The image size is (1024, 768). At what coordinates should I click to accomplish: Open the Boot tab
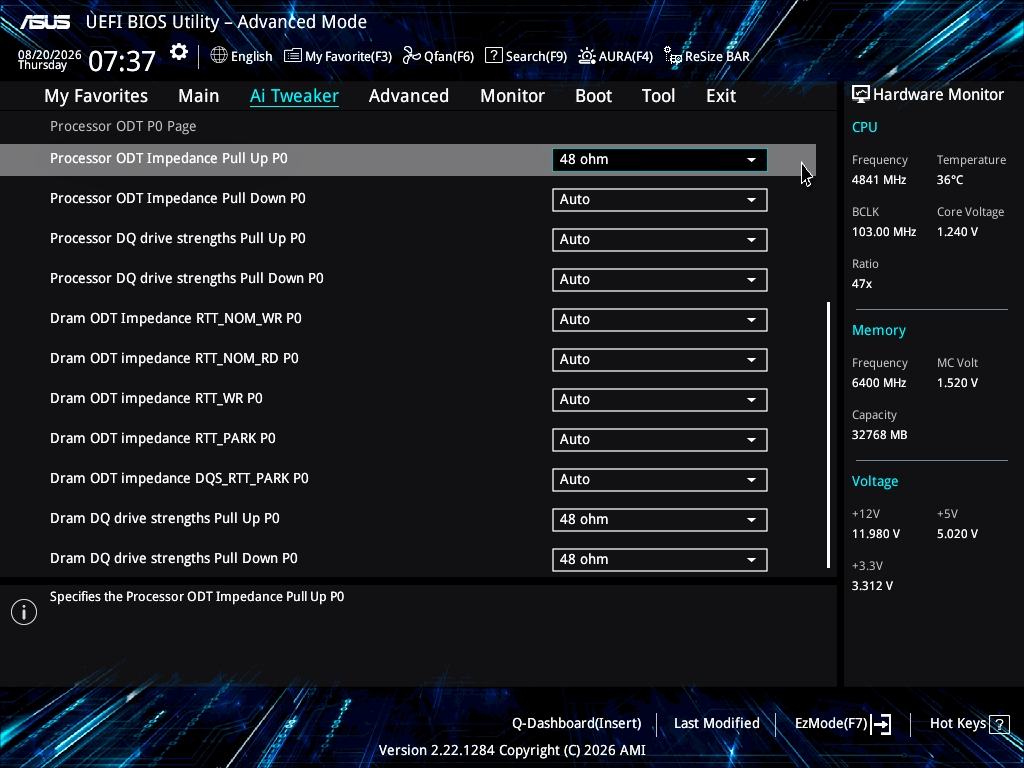point(594,96)
